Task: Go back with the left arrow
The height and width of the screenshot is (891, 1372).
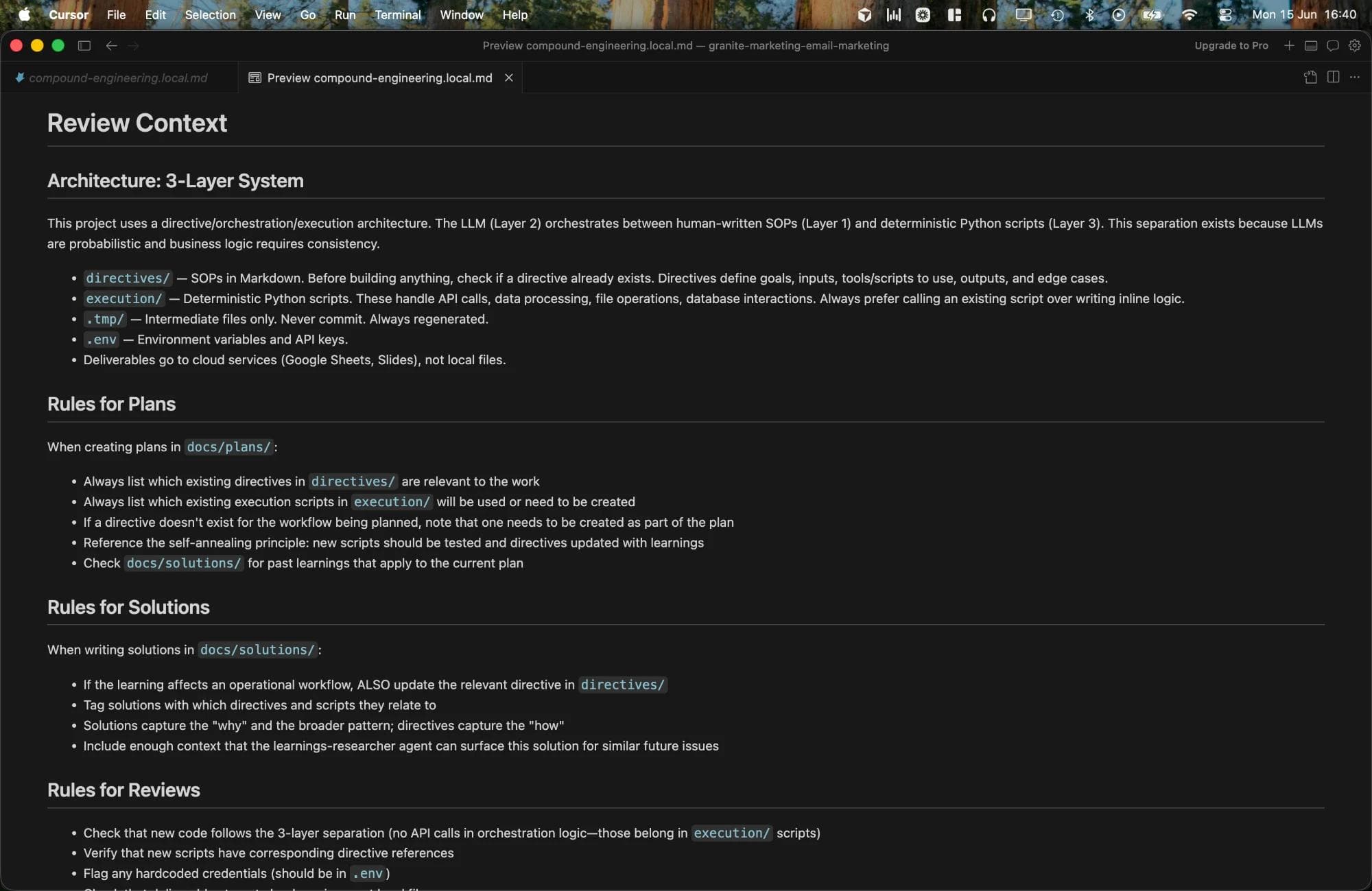Action: (x=111, y=45)
